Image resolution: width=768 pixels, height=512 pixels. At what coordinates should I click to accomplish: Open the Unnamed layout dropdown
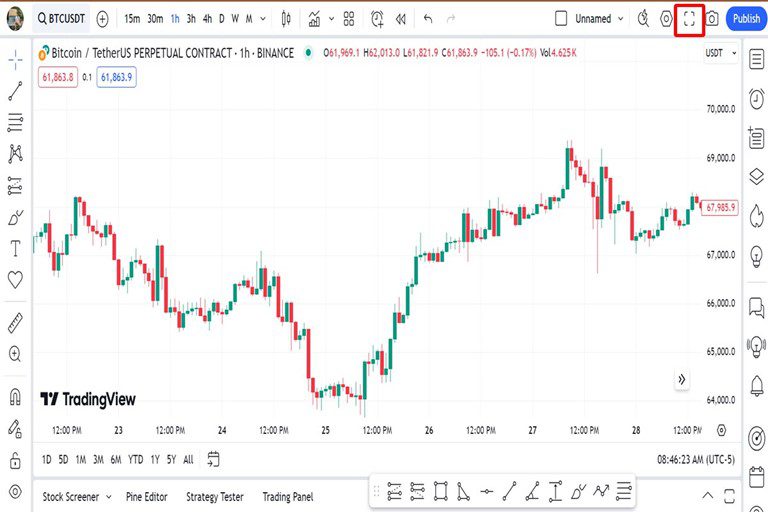click(x=600, y=19)
